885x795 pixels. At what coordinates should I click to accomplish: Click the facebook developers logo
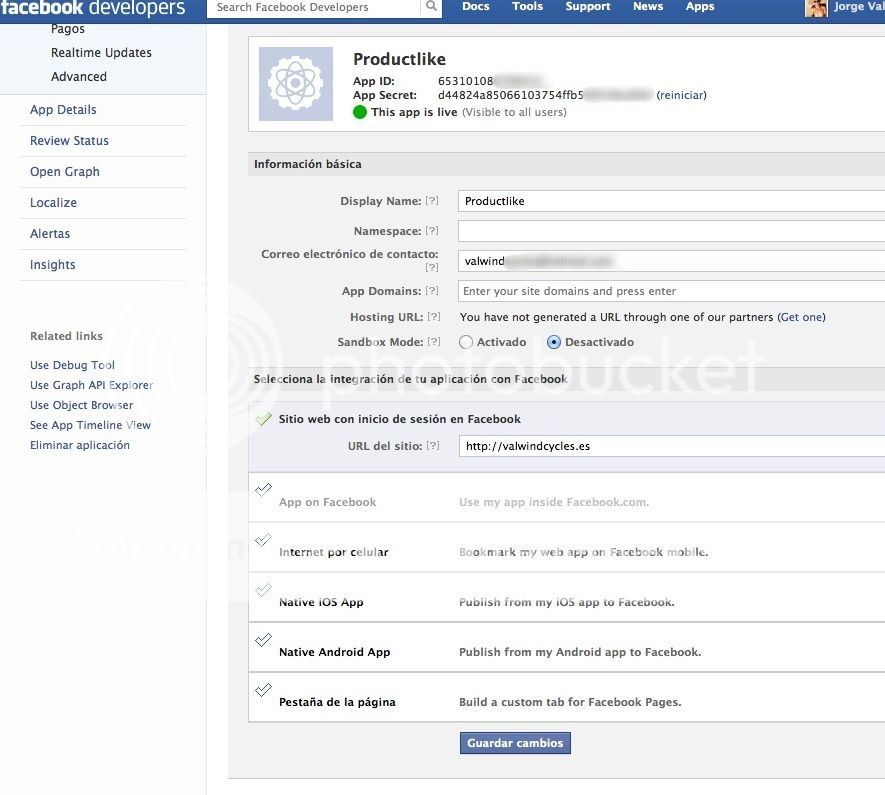[93, 9]
